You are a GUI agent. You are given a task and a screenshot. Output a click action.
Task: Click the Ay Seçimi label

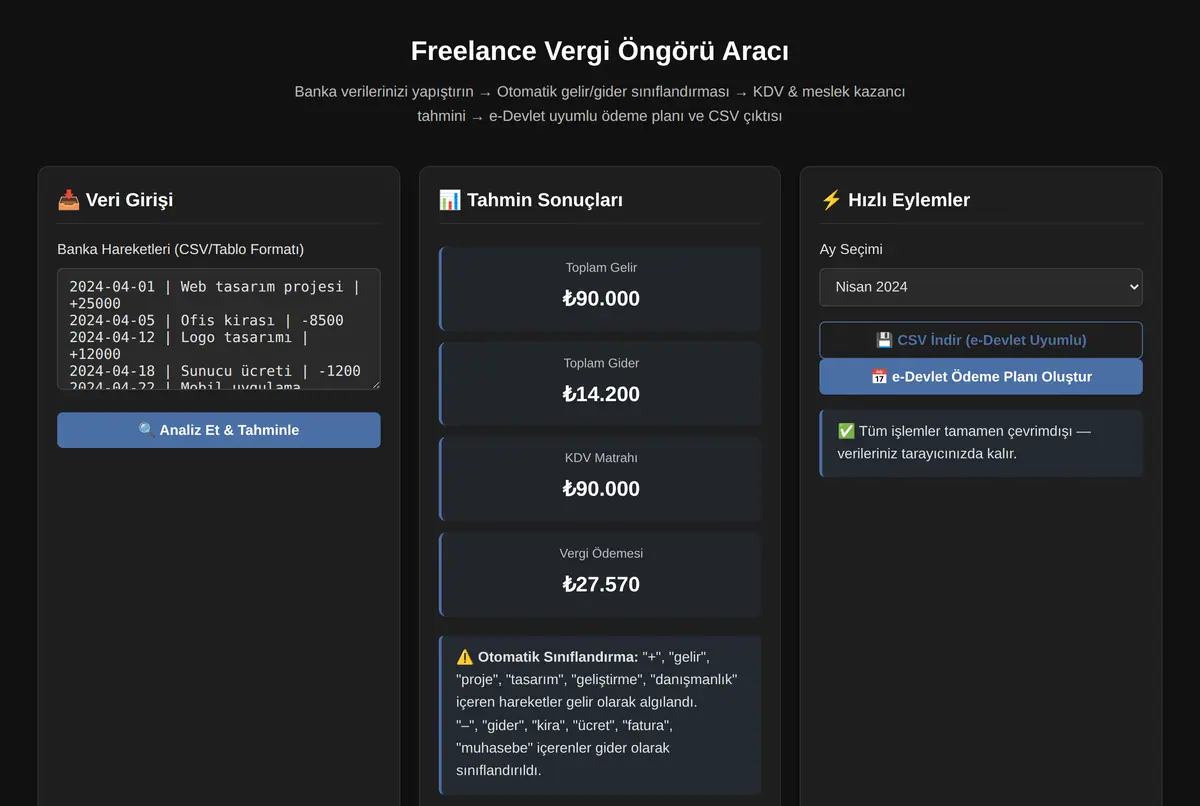(x=851, y=249)
